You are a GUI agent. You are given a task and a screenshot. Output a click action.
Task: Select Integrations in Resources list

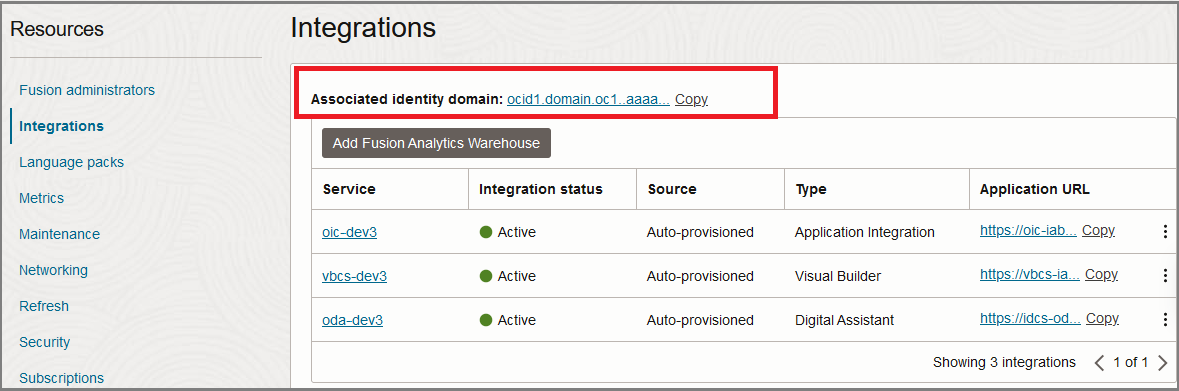[62, 126]
